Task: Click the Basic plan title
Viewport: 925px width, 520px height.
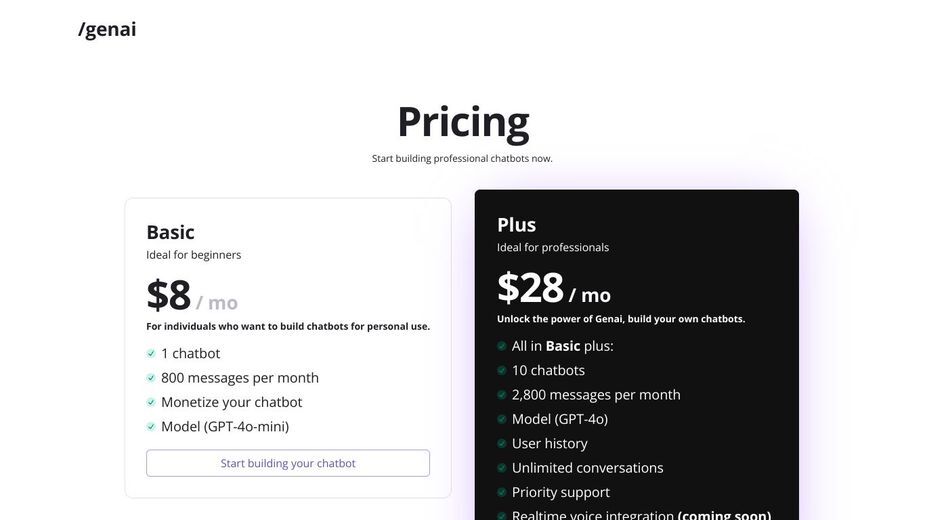Action: 170,233
